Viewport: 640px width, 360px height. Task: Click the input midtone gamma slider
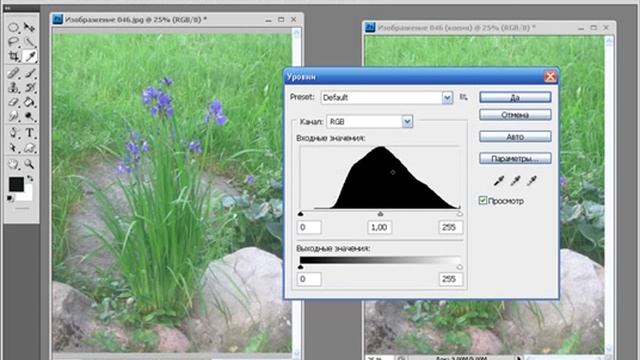(x=380, y=213)
